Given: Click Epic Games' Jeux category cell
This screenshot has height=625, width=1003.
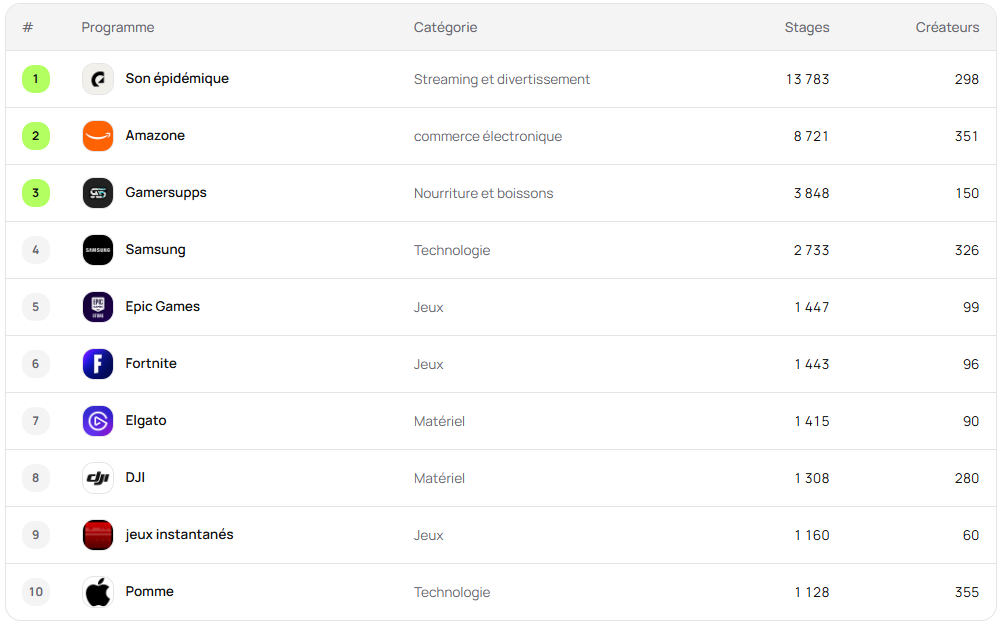Looking at the screenshot, I should [x=428, y=307].
